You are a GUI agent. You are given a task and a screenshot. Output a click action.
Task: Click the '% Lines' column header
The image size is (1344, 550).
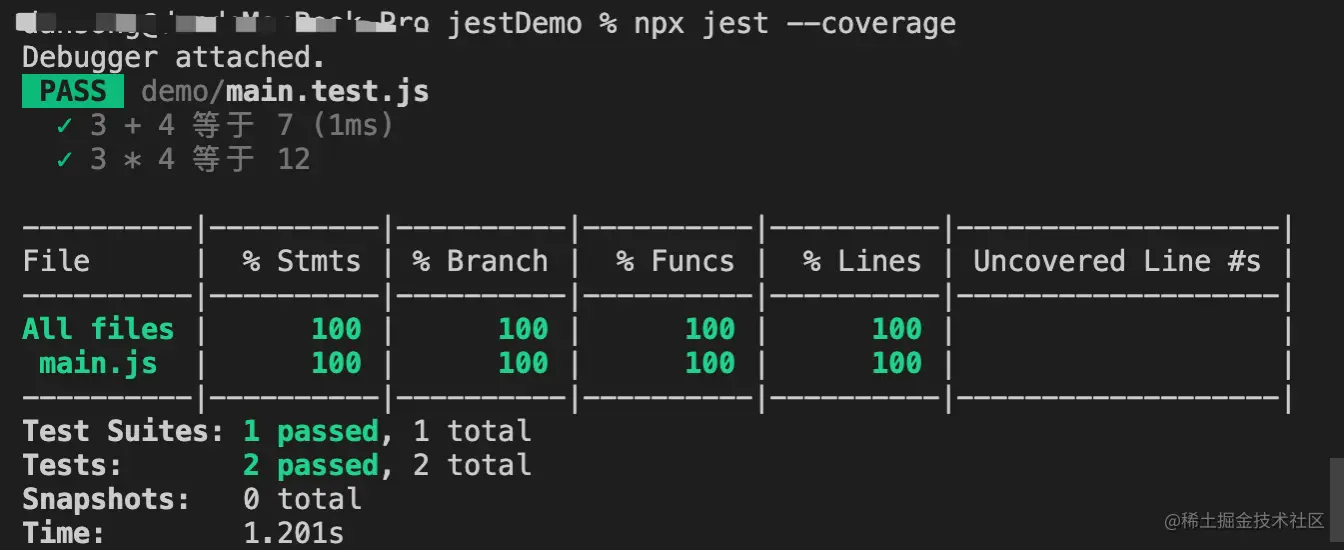pyautogui.click(x=862, y=262)
